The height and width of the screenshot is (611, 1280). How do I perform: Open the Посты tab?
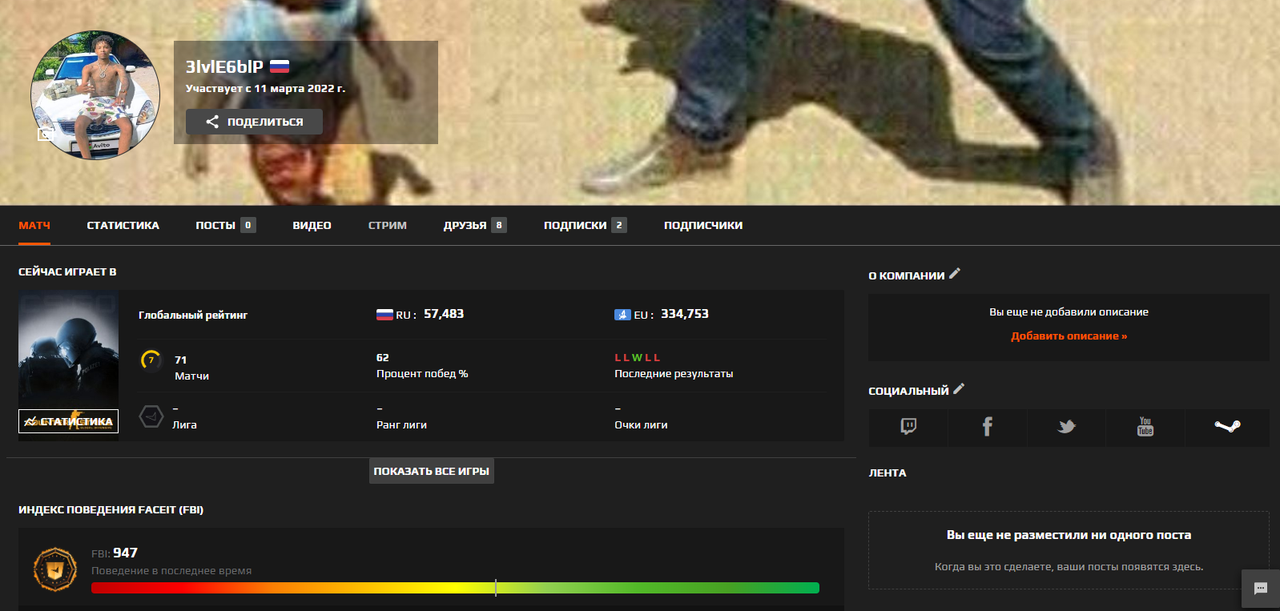pos(225,225)
